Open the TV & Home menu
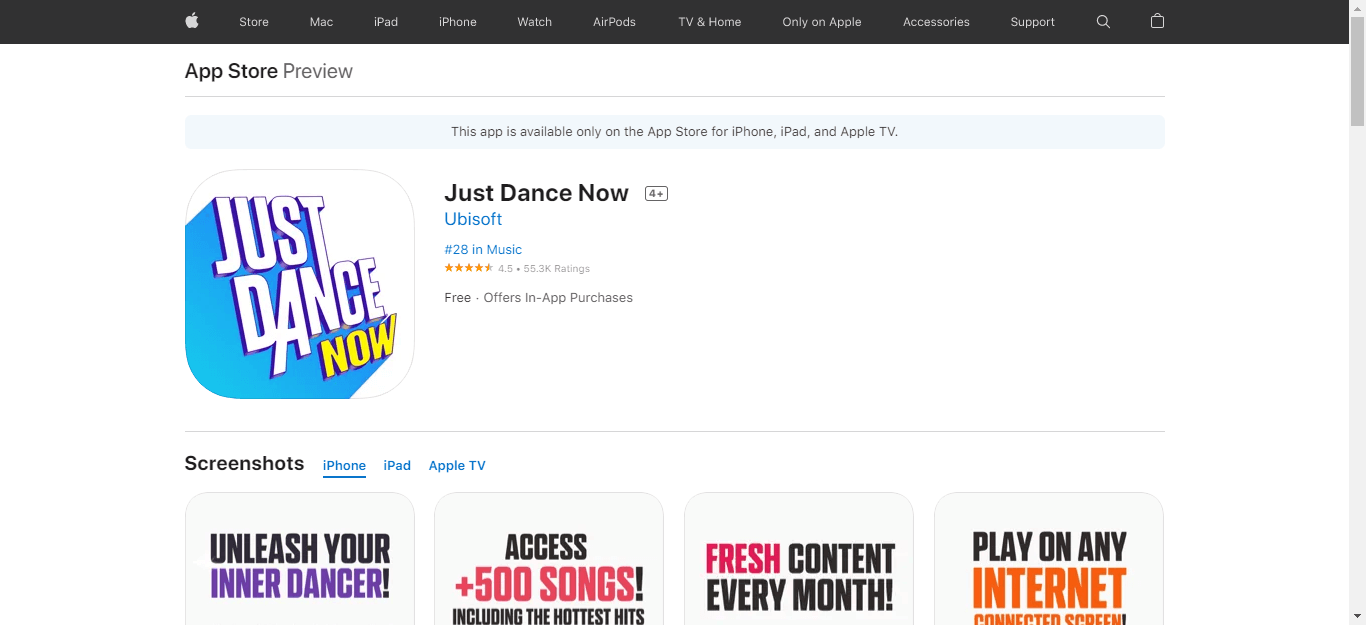Viewport: 1366px width, 625px height. pos(710,22)
